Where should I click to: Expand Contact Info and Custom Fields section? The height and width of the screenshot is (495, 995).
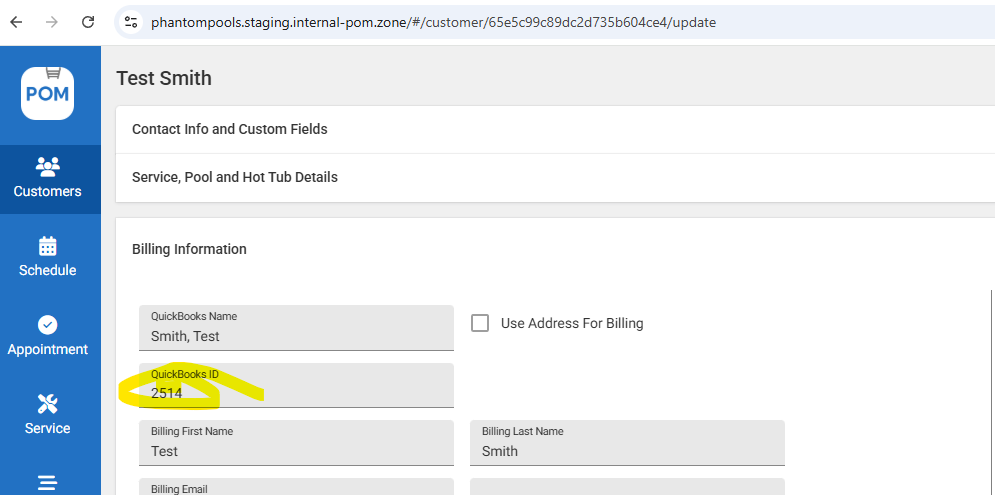pos(230,129)
